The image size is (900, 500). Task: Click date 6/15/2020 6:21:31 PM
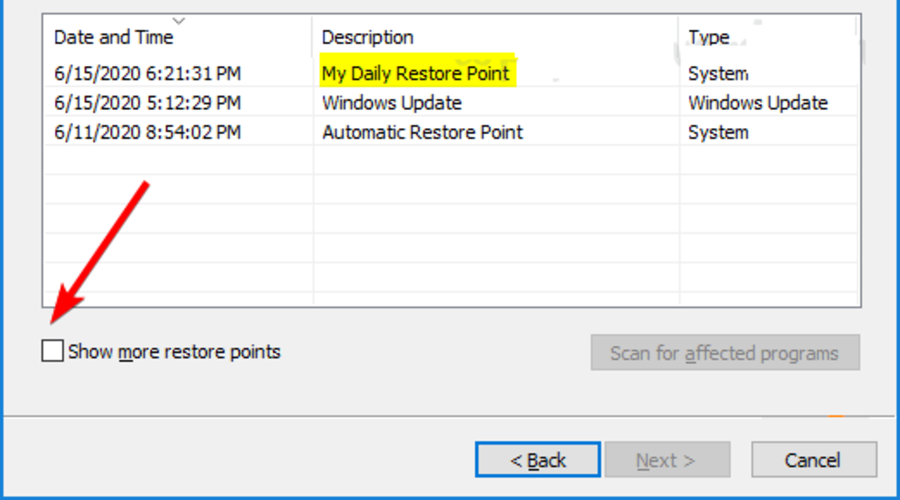(148, 73)
